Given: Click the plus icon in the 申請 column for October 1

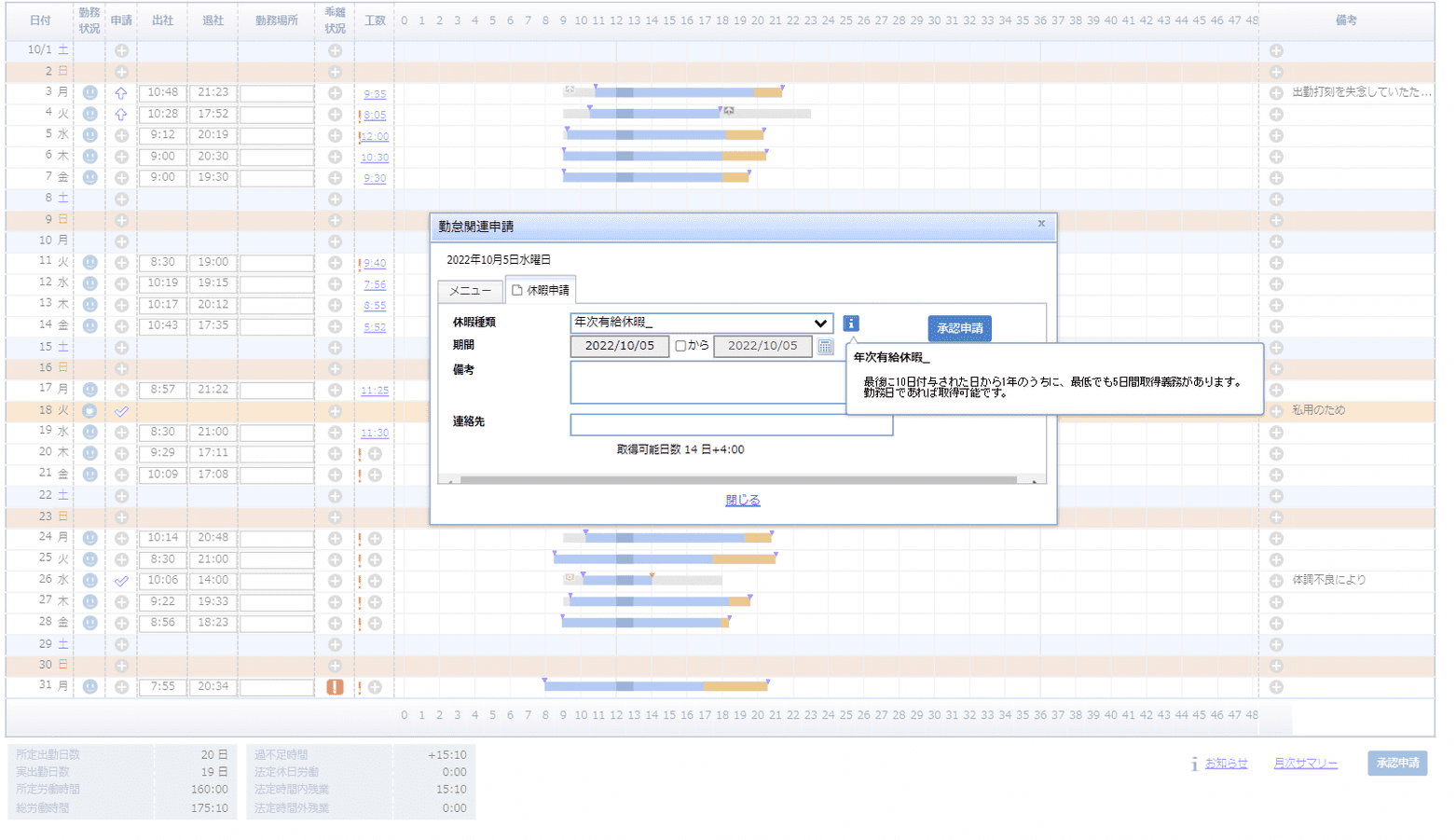Looking at the screenshot, I should [121, 50].
